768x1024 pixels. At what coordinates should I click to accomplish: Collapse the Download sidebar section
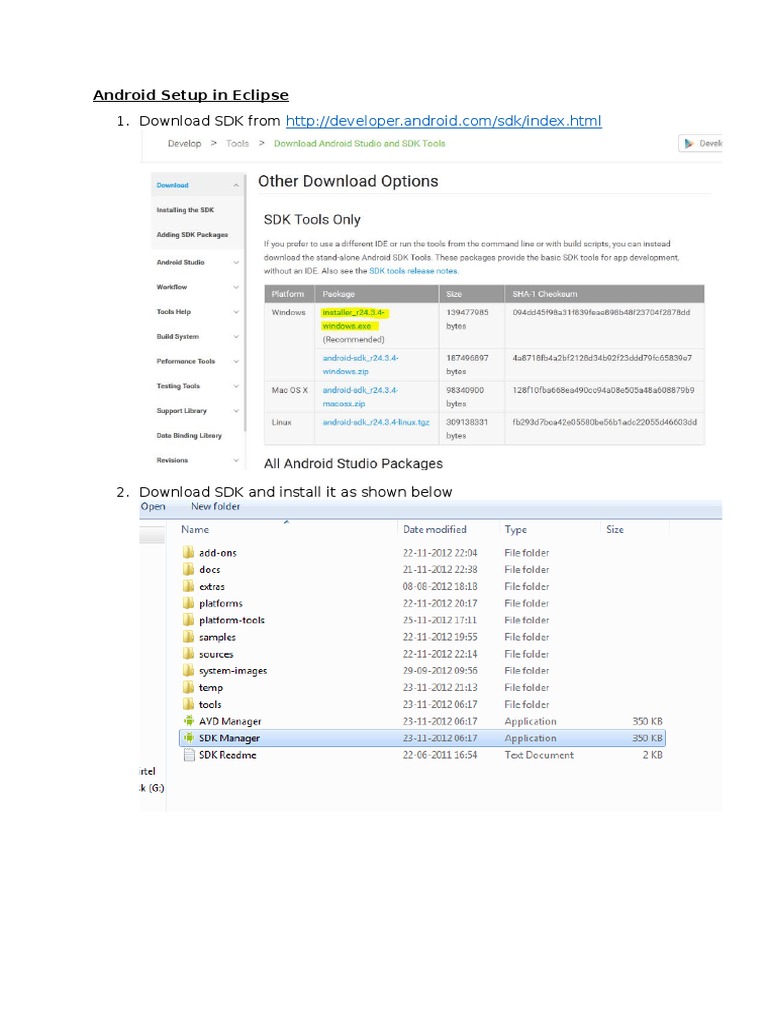click(236, 185)
